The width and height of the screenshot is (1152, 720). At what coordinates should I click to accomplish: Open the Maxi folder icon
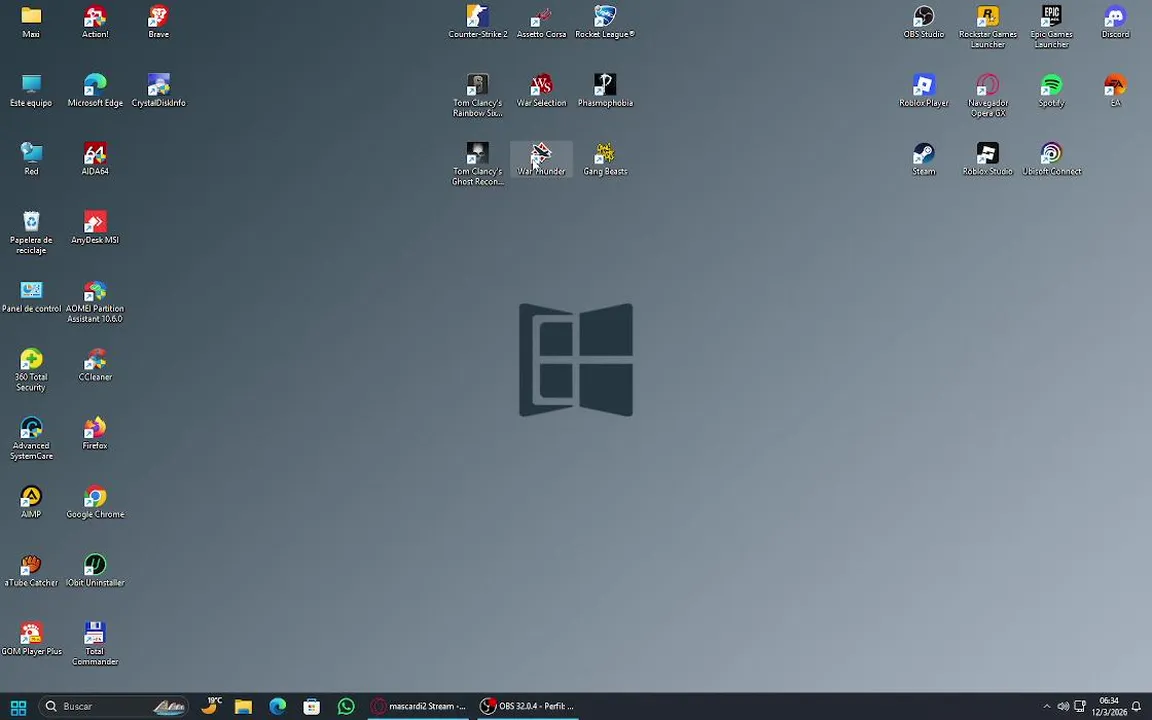[x=31, y=21]
